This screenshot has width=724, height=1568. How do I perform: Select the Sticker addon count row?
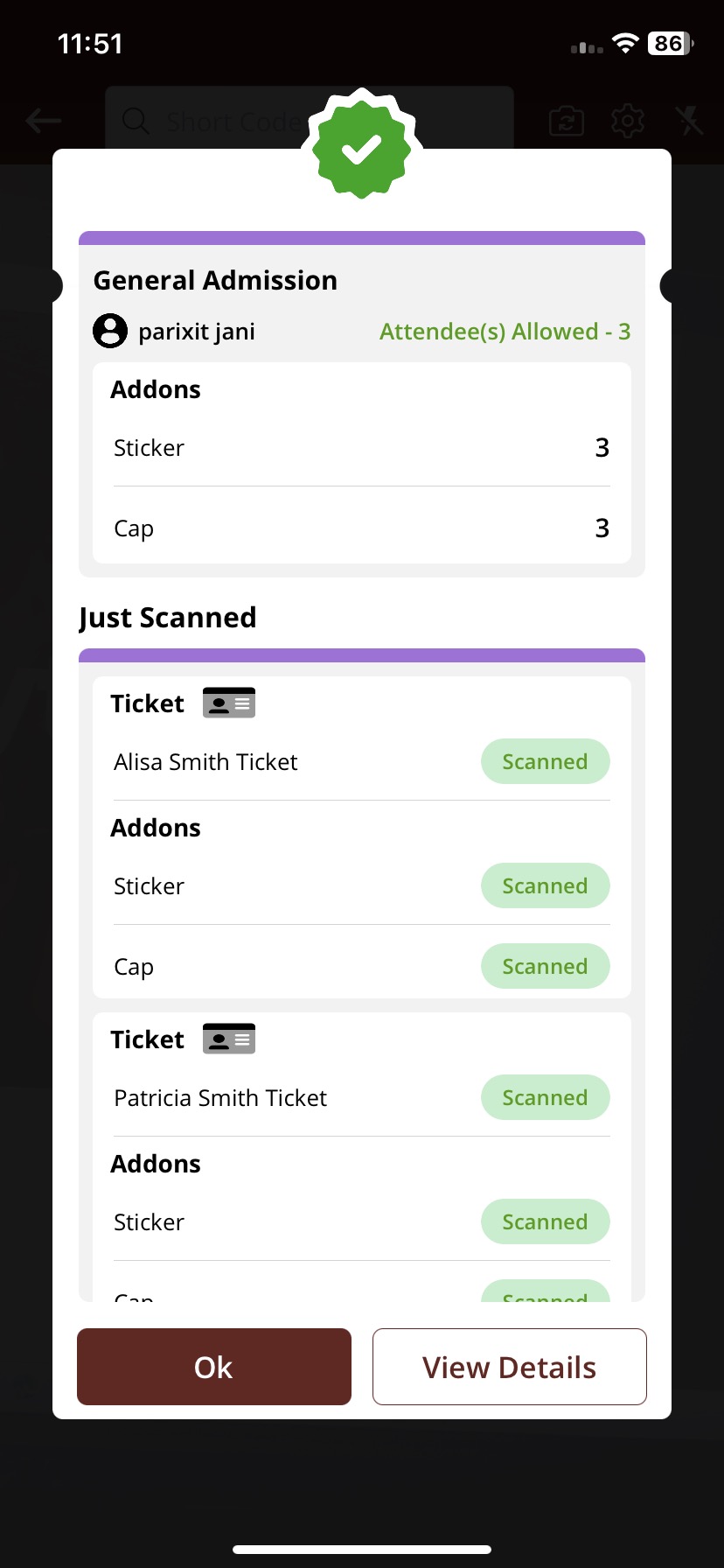point(362,447)
